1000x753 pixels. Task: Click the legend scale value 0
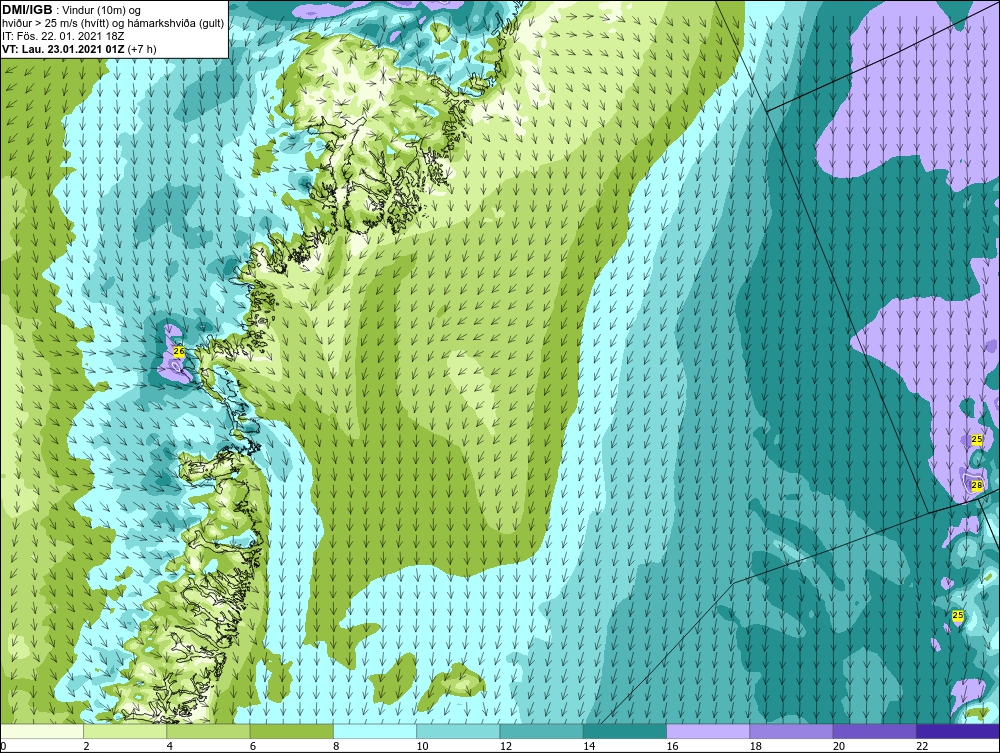tap(3, 747)
